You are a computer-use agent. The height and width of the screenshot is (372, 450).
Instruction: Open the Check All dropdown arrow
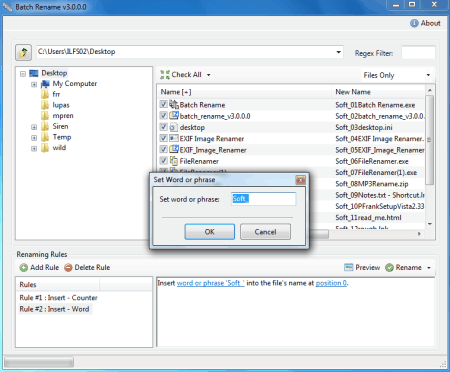point(208,75)
